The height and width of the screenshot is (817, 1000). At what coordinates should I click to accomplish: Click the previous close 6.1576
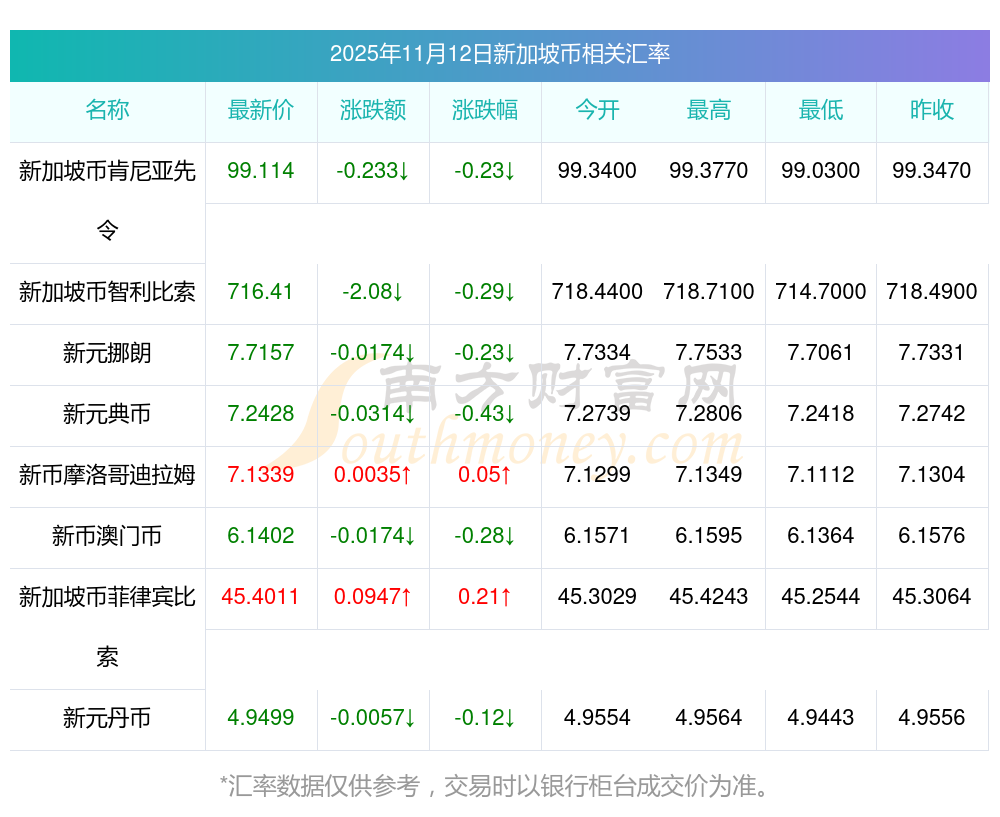click(932, 536)
